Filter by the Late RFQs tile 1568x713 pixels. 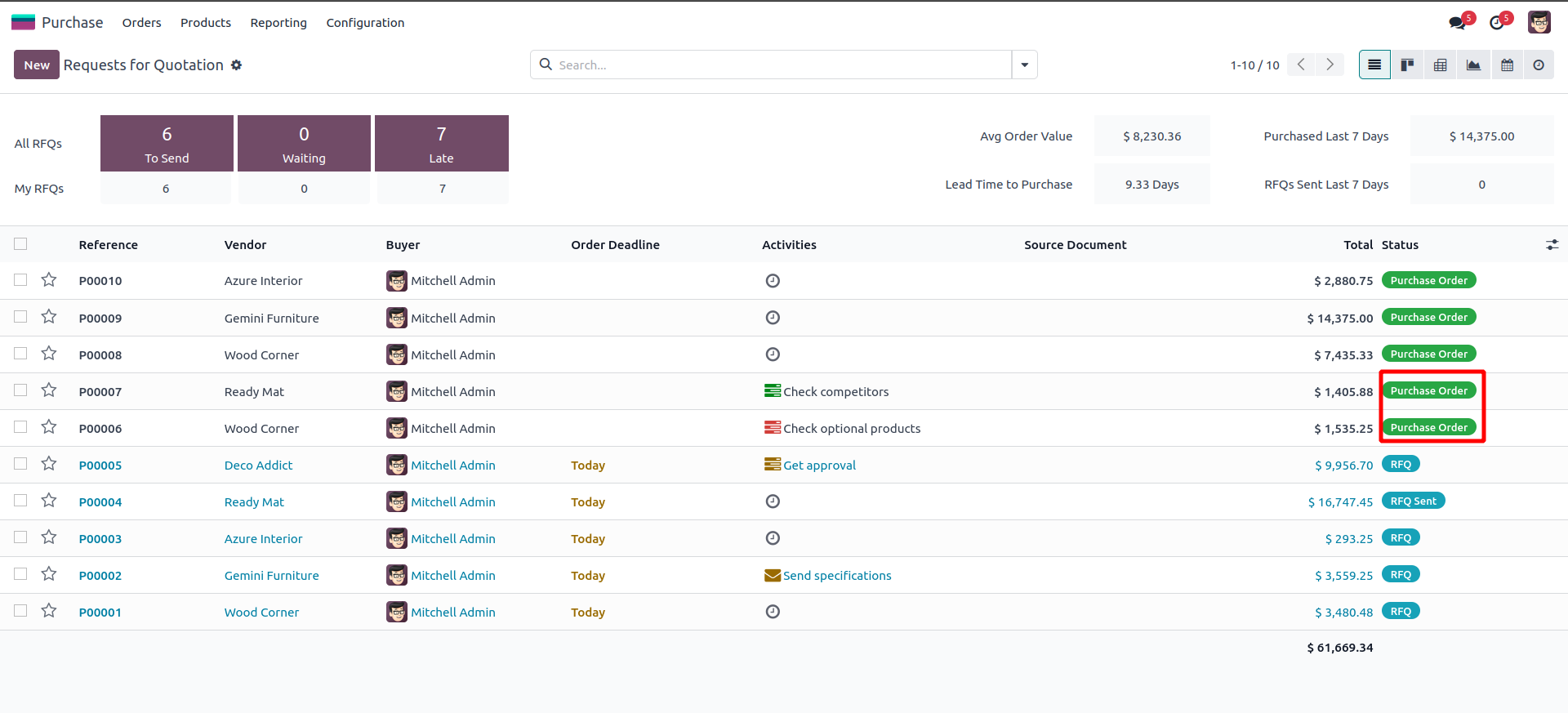coord(441,143)
